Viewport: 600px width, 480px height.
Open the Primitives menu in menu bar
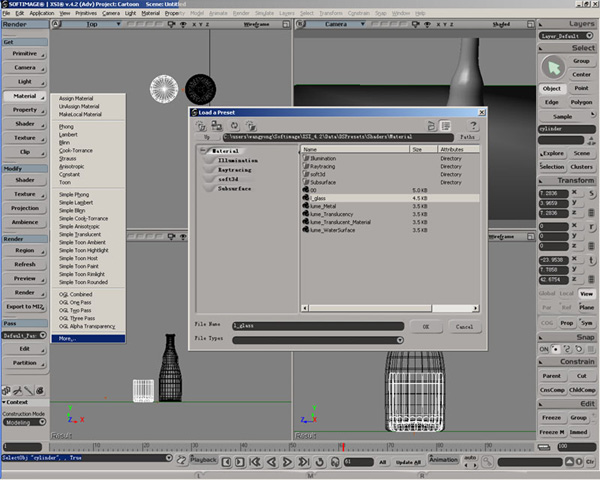click(86, 13)
